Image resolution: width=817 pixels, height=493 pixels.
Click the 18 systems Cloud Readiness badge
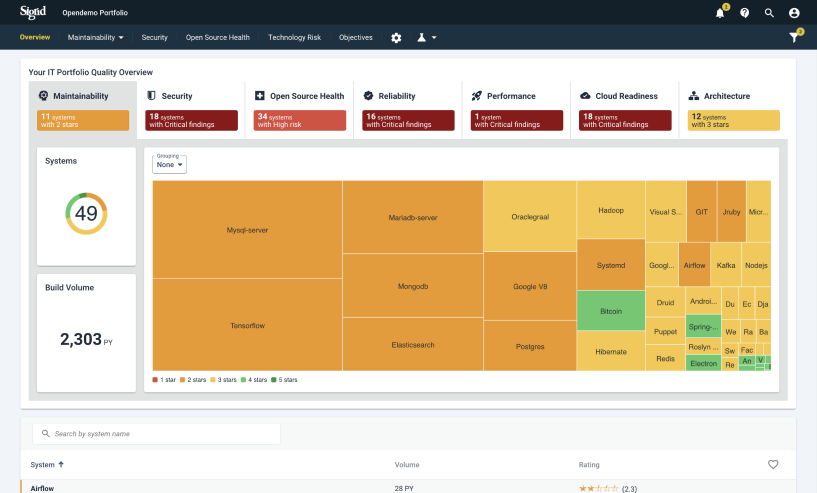click(x=625, y=120)
